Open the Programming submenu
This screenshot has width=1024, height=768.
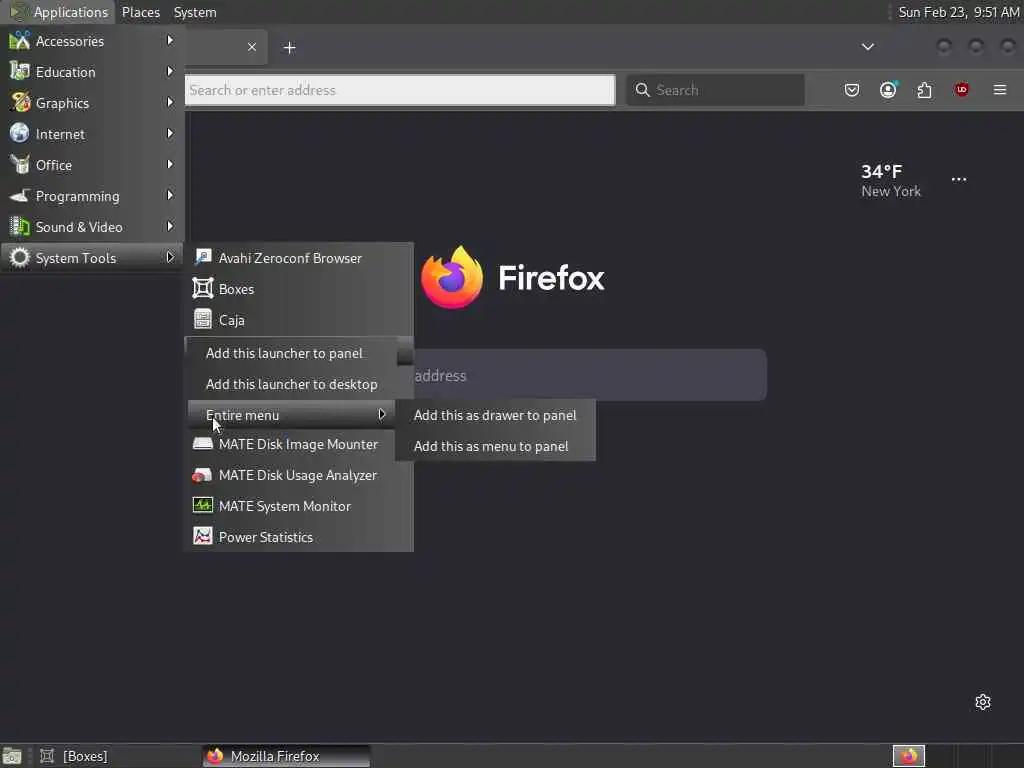tap(92, 196)
